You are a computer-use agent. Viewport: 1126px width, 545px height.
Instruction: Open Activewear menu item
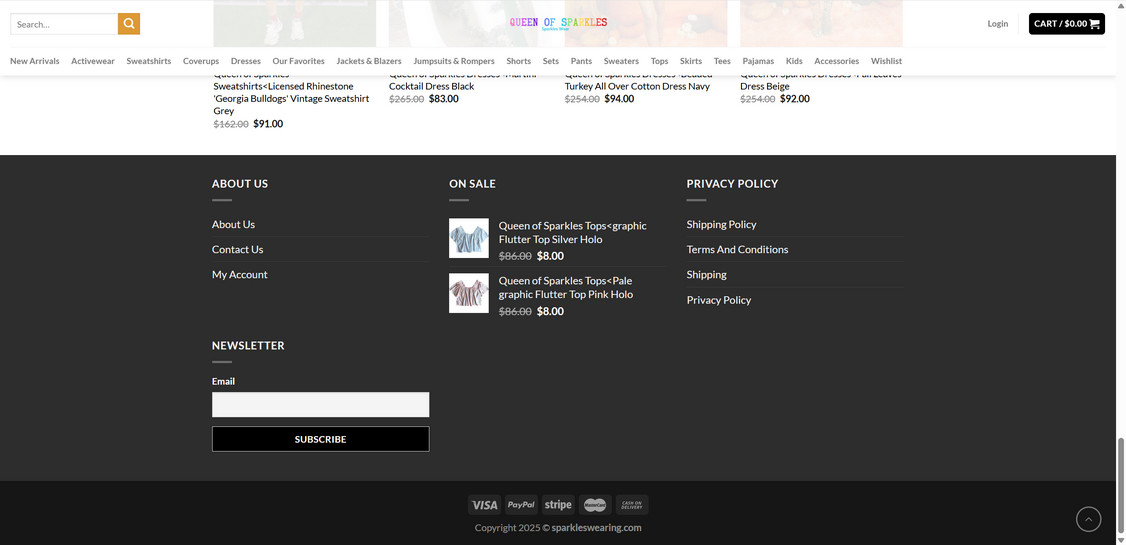pos(93,61)
